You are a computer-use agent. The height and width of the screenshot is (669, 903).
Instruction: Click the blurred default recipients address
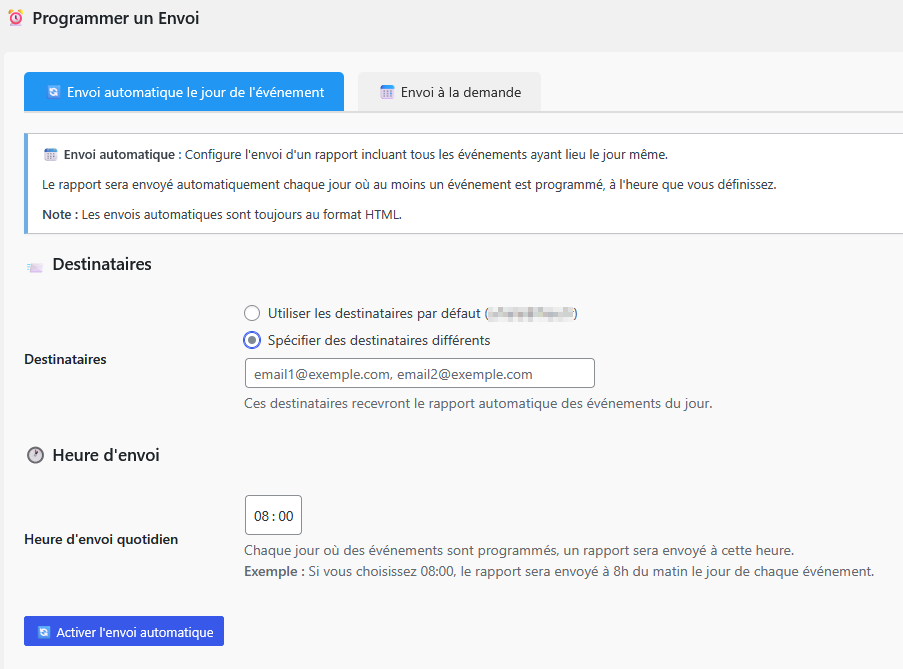click(531, 313)
